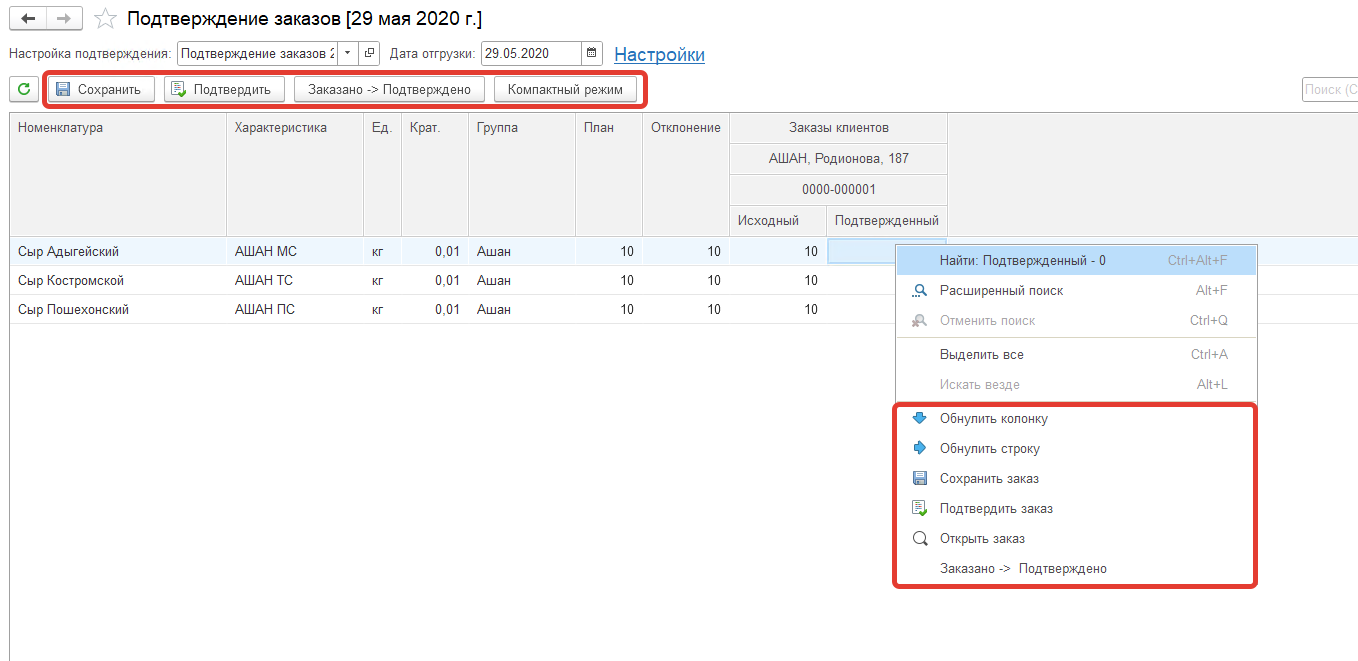
Task: Choose 'Обнулить колонку' in context menu
Action: pyautogui.click(x=993, y=419)
